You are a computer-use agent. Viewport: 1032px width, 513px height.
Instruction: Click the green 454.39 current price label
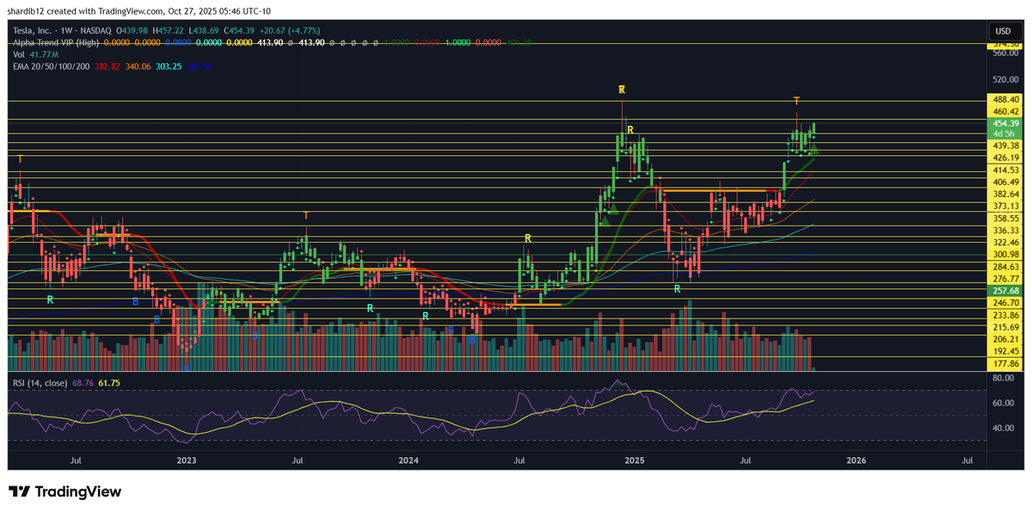click(x=1004, y=124)
